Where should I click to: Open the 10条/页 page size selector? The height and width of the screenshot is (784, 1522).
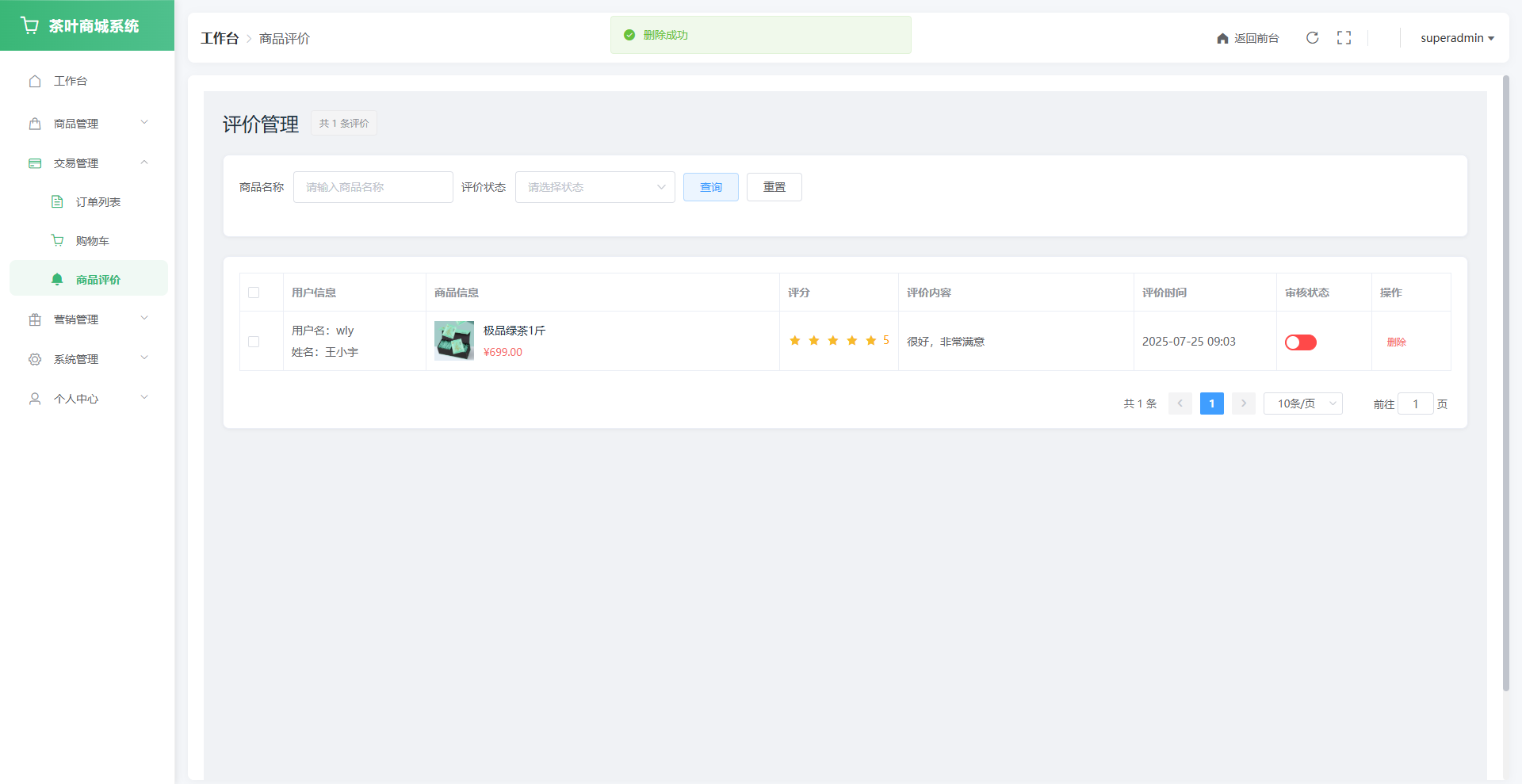(1302, 403)
